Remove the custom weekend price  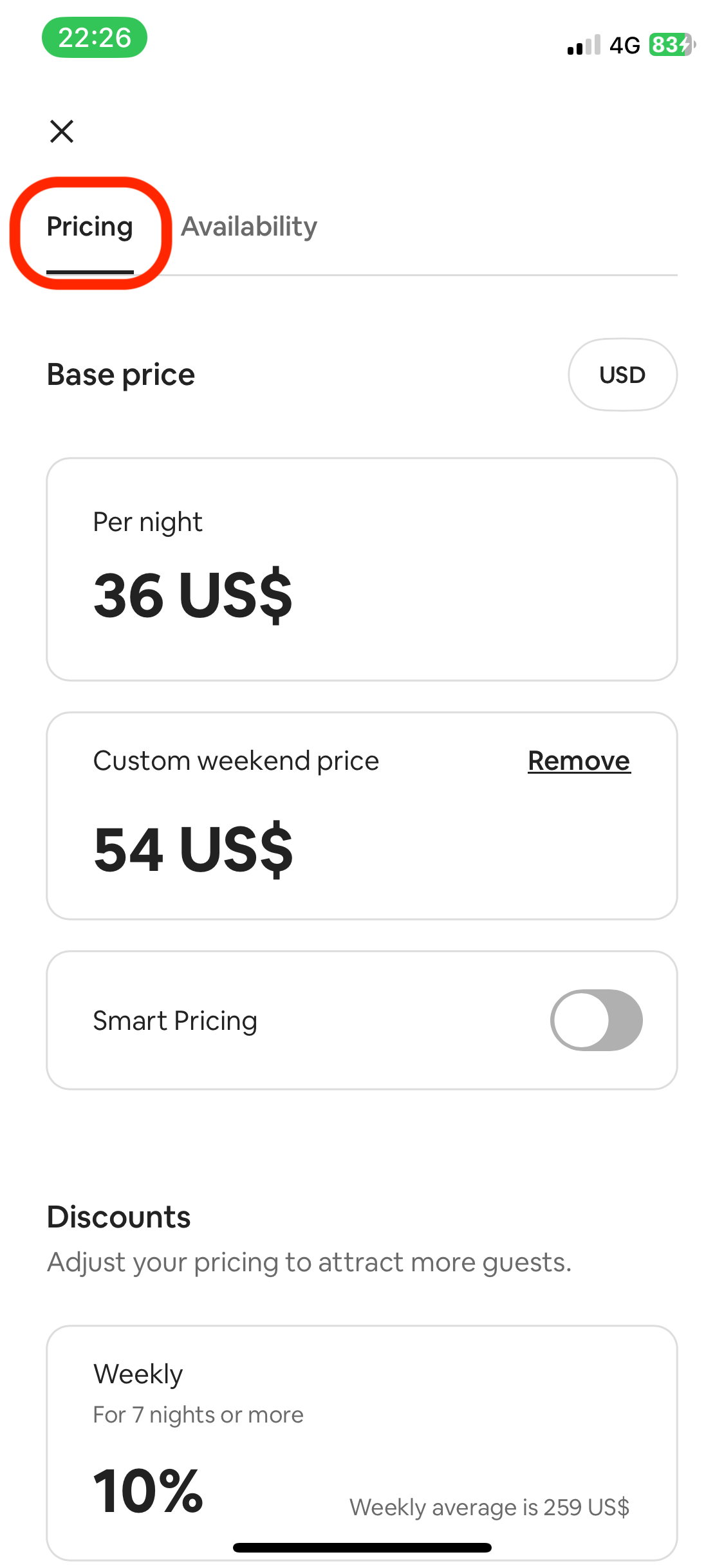pos(579,761)
